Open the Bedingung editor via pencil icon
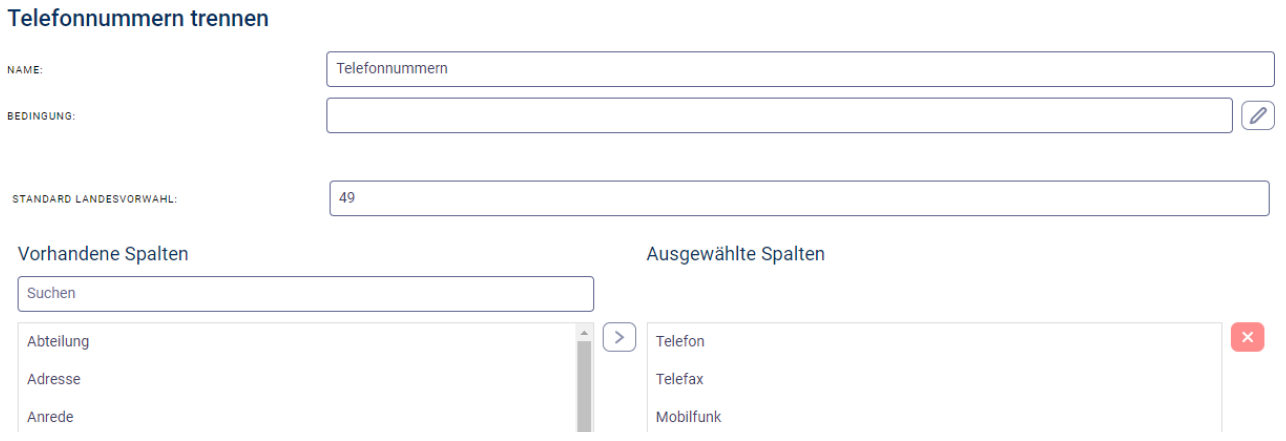 (1257, 116)
